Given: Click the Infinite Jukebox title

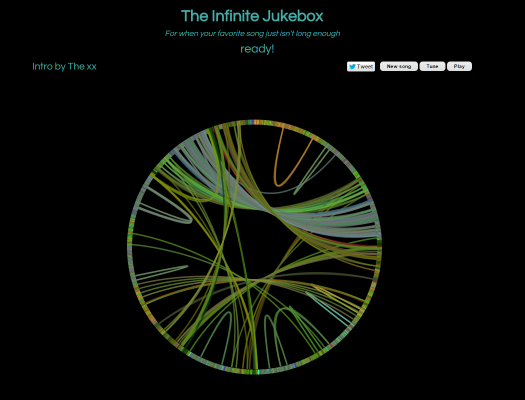Looking at the screenshot, I should coord(252,16).
